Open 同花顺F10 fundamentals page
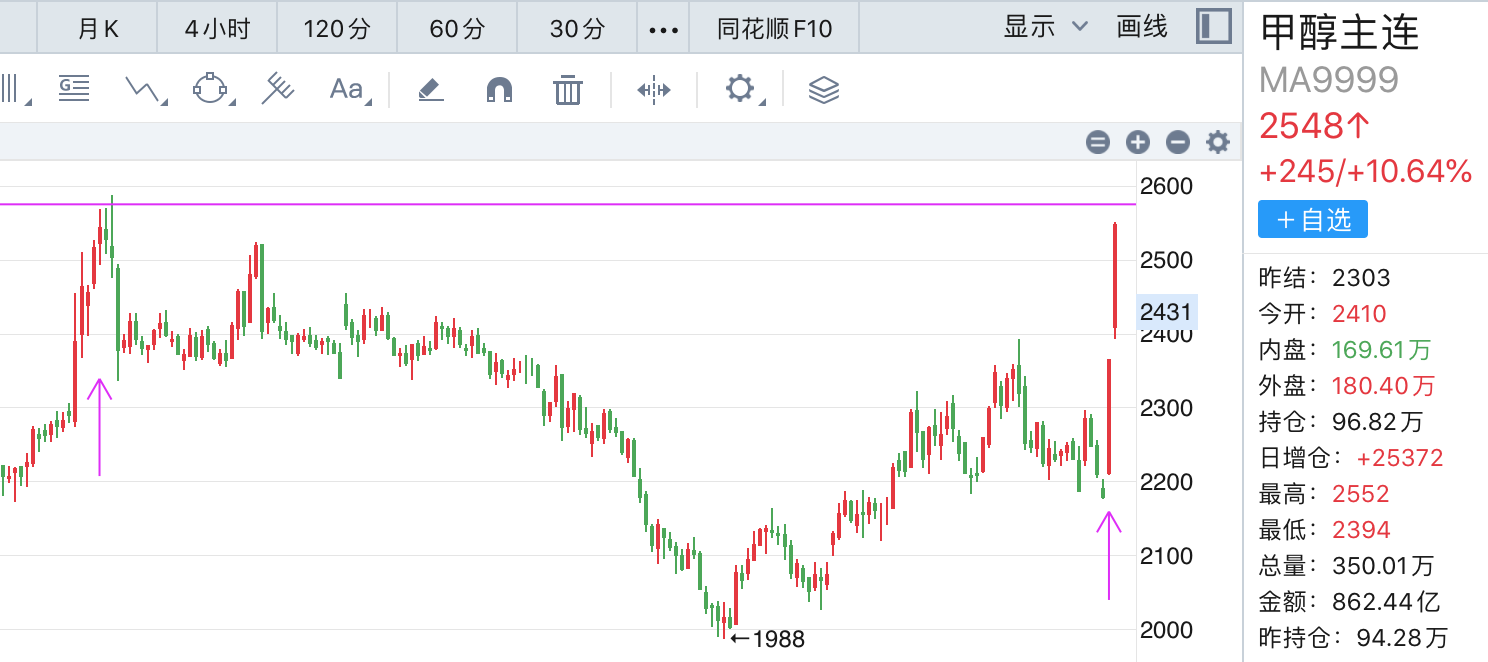This screenshot has width=1488, height=662. point(773,27)
